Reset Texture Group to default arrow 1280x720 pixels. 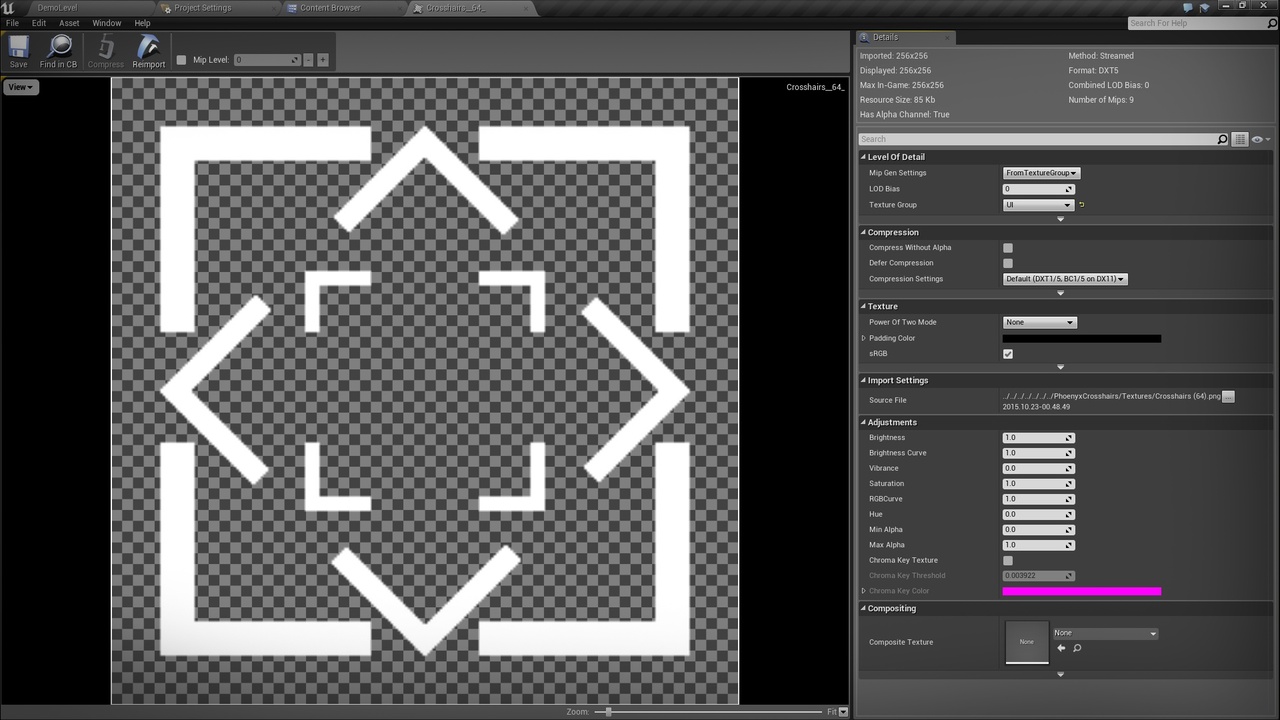click(x=1081, y=205)
